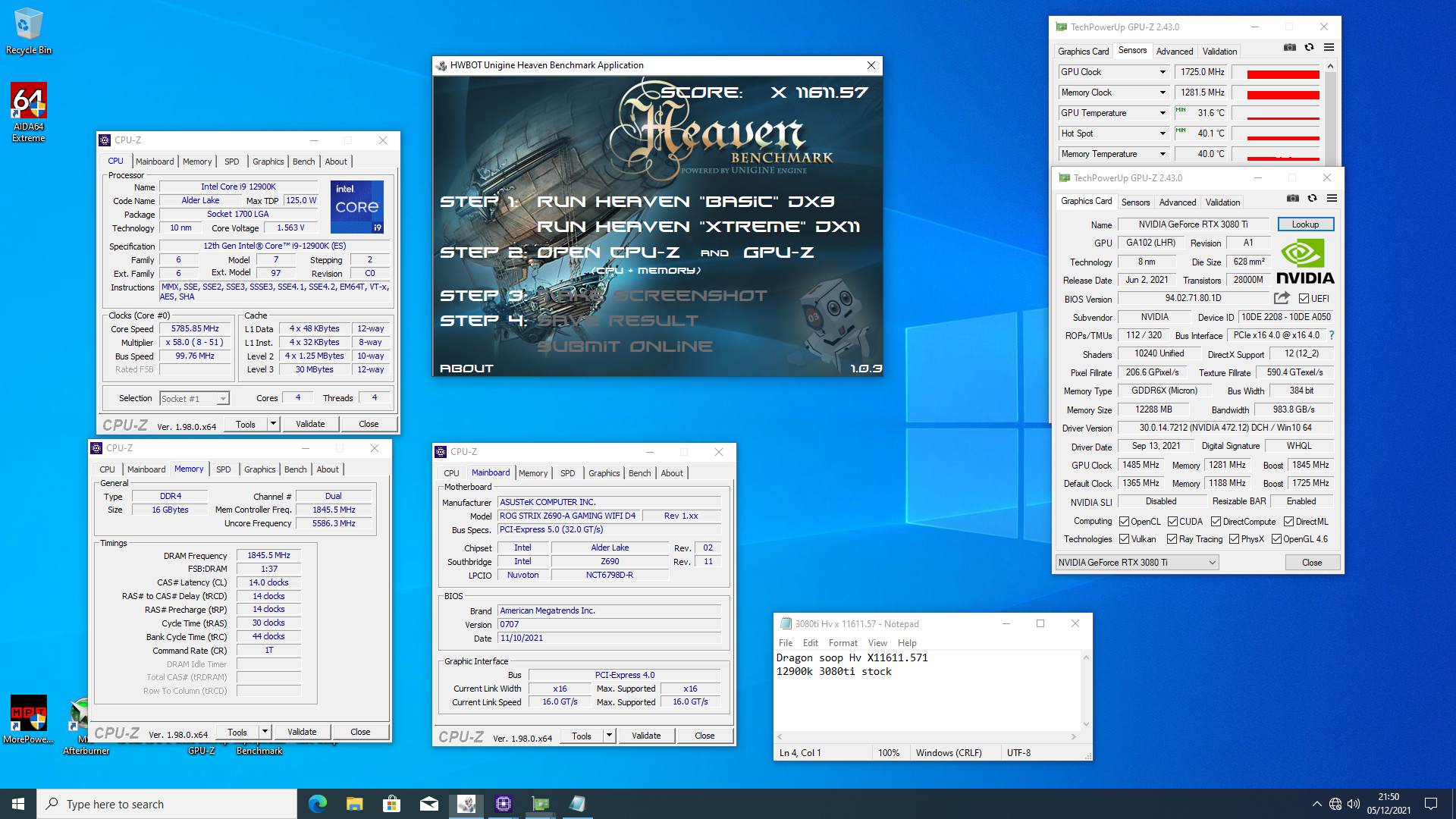
Task: Expand the GPU Clock sensor dropdown
Action: coord(1162,72)
